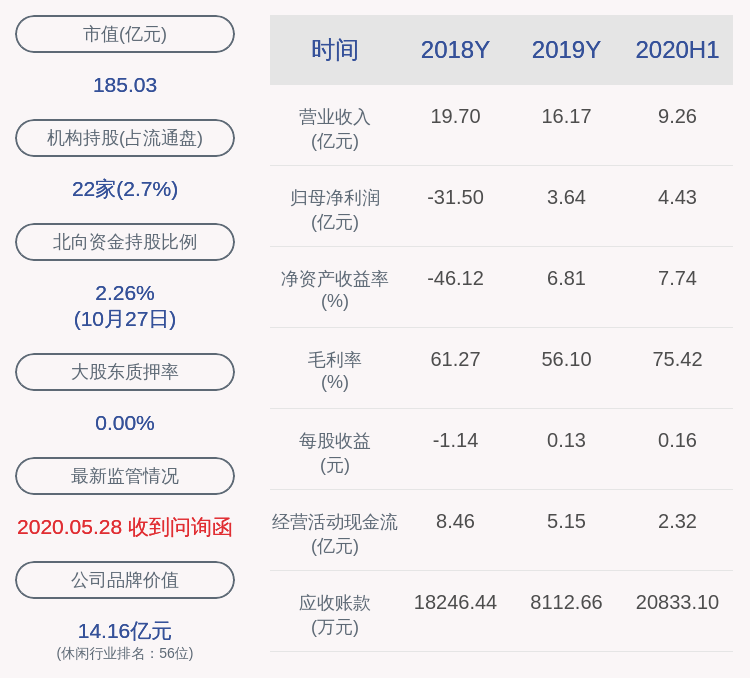Click the 2020H1 column header

(x=677, y=50)
